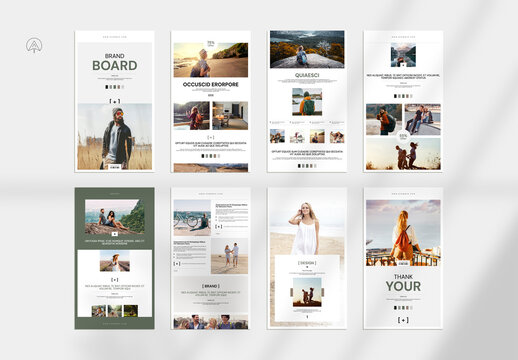Click the OCCUSCID ERORPORE heading
This screenshot has height=360, width=518.
(211, 84)
